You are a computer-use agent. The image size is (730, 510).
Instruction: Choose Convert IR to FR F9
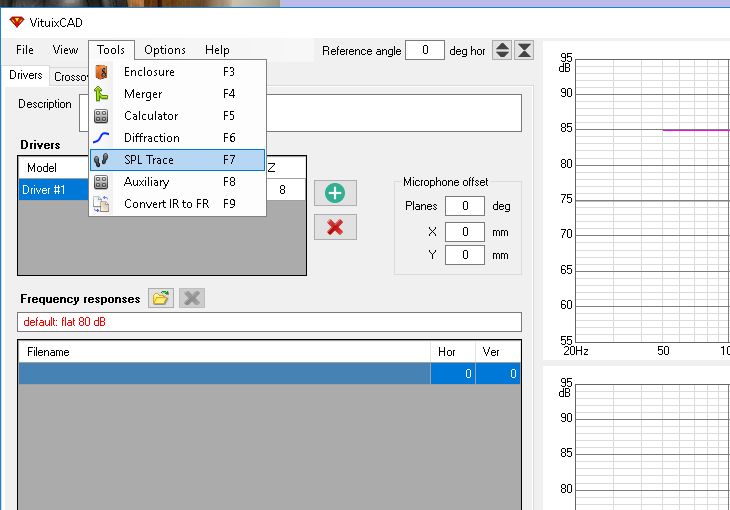pyautogui.click(x=177, y=204)
